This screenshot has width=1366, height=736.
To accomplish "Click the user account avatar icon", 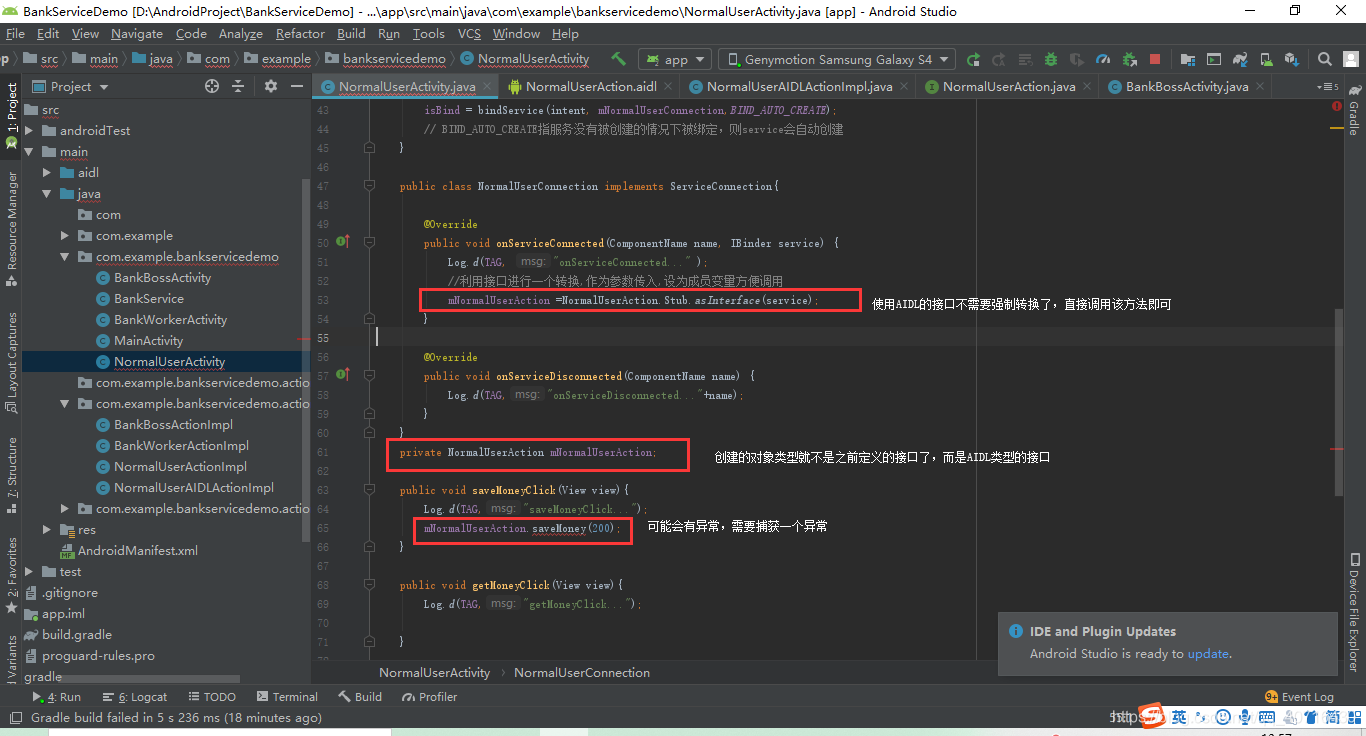I will tap(1350, 59).
